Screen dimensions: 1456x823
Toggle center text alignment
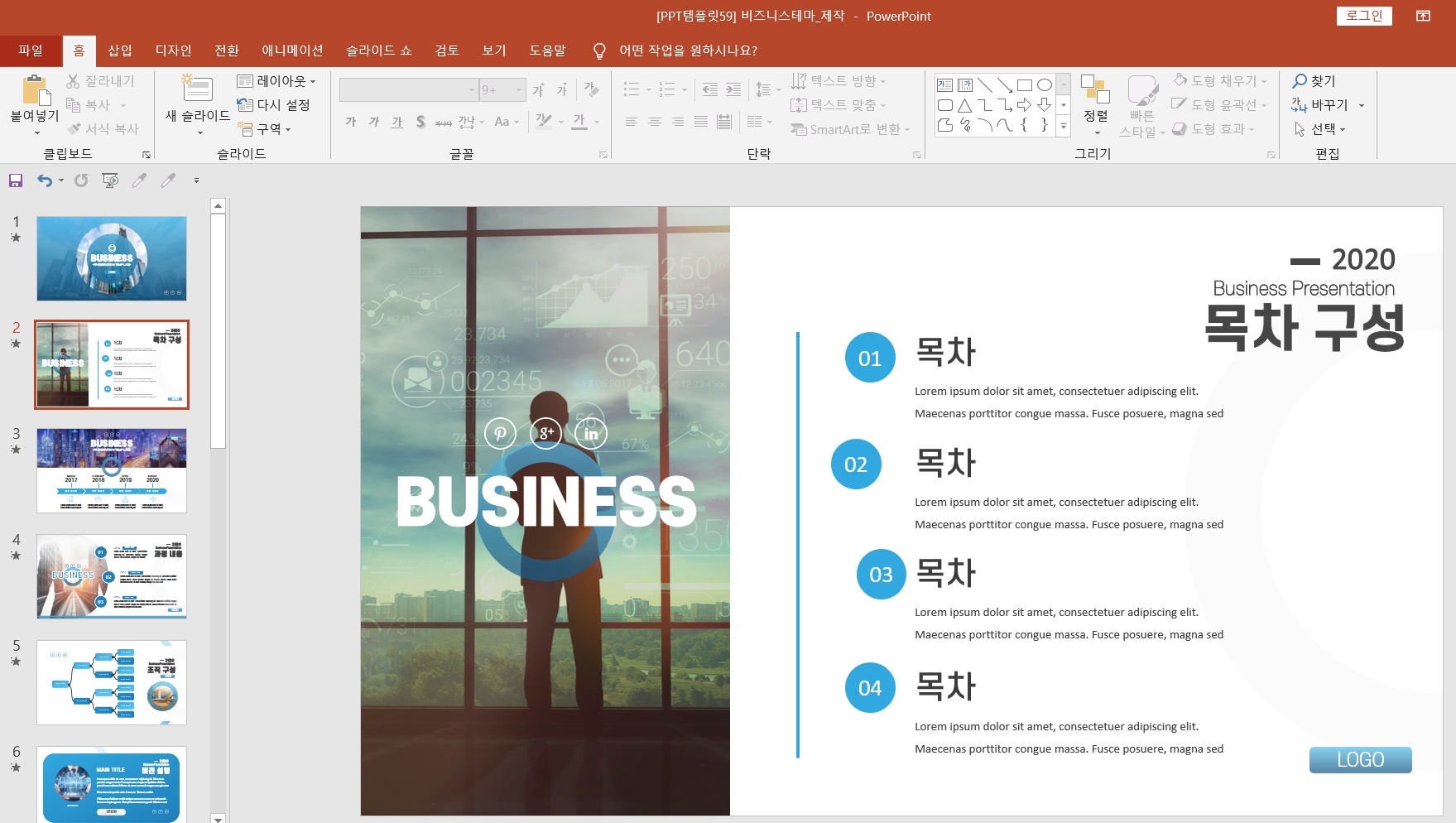point(654,122)
